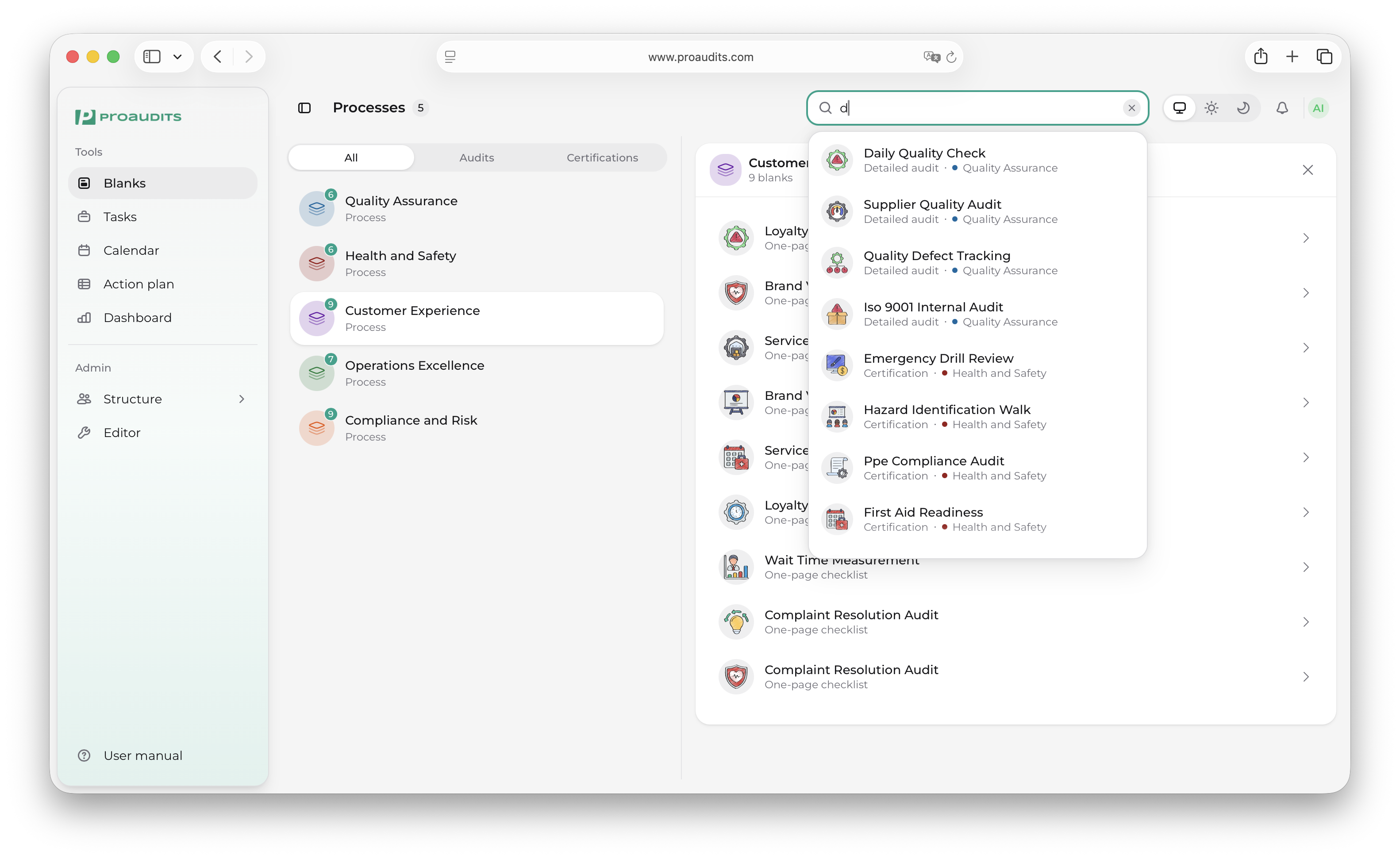This screenshot has height=859, width=1400.
Task: Click Safari share icon
Action: click(x=1261, y=56)
